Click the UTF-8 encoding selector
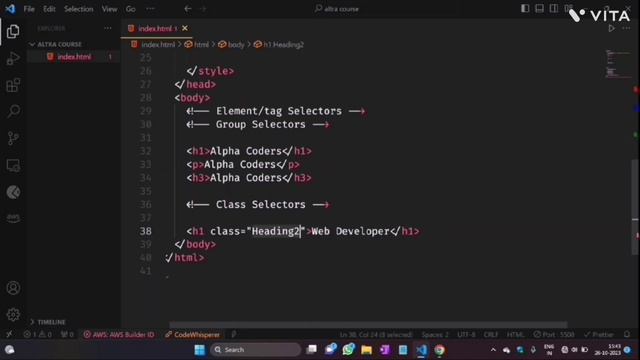This screenshot has width=640, height=360. pyautogui.click(x=466, y=334)
